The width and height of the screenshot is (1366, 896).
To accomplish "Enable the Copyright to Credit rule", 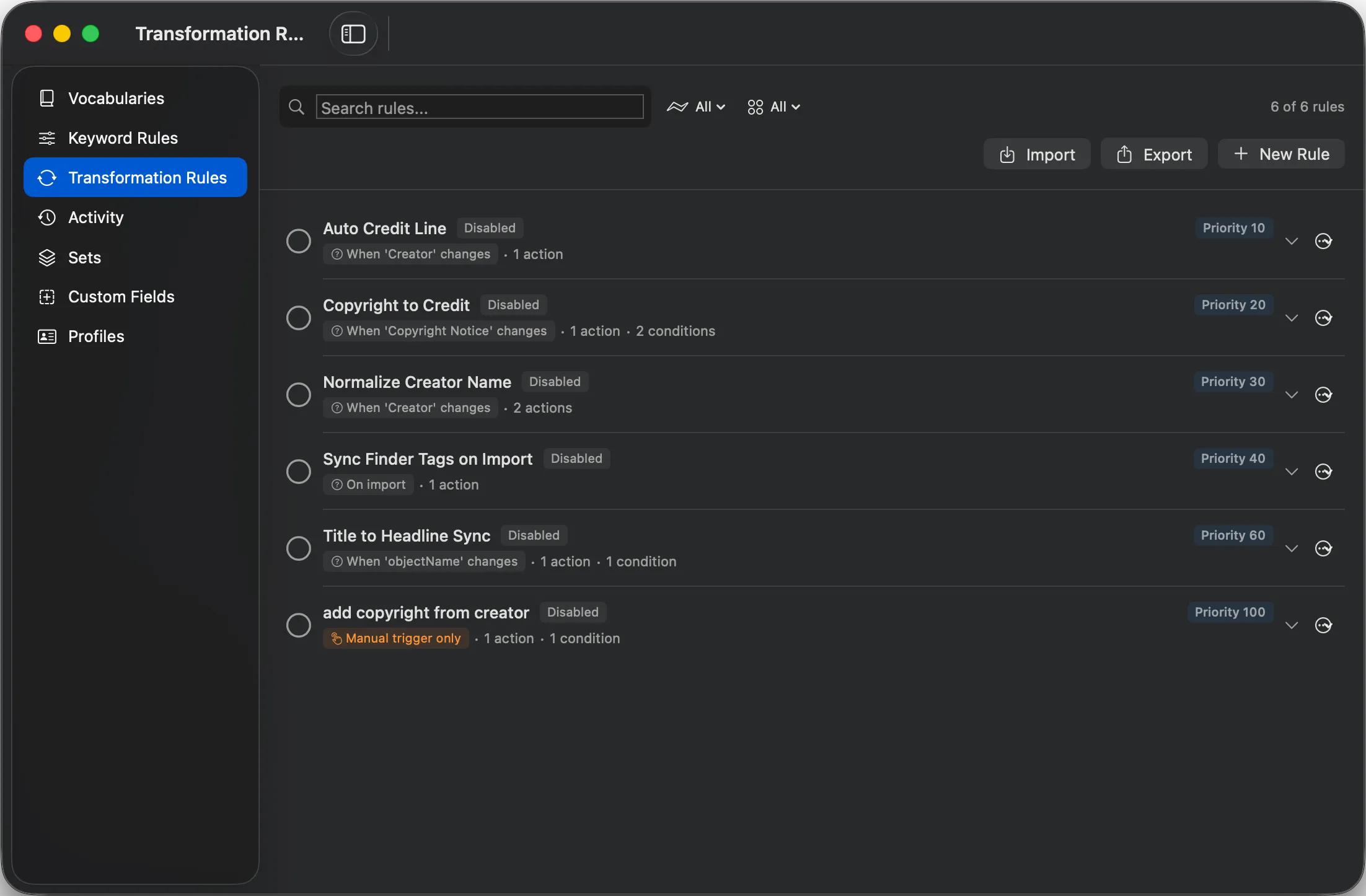I will (x=298, y=318).
